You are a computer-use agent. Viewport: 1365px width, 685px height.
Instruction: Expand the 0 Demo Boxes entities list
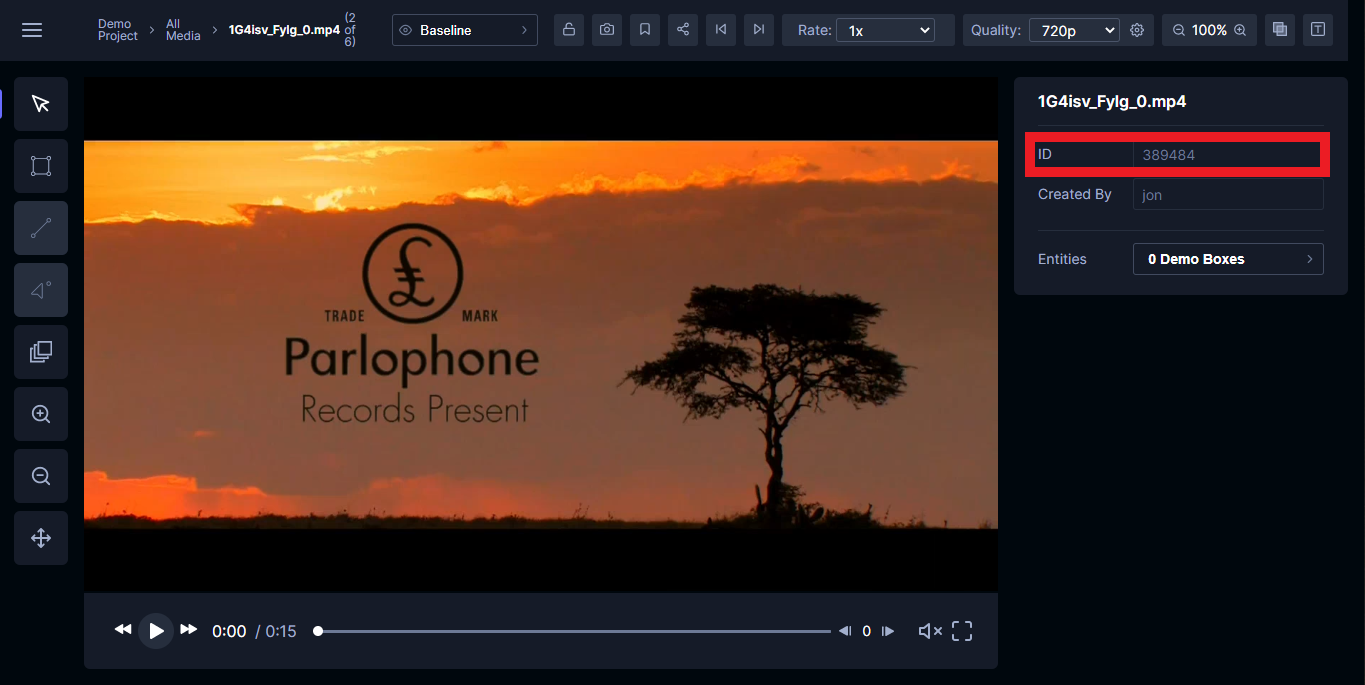[x=1228, y=259]
